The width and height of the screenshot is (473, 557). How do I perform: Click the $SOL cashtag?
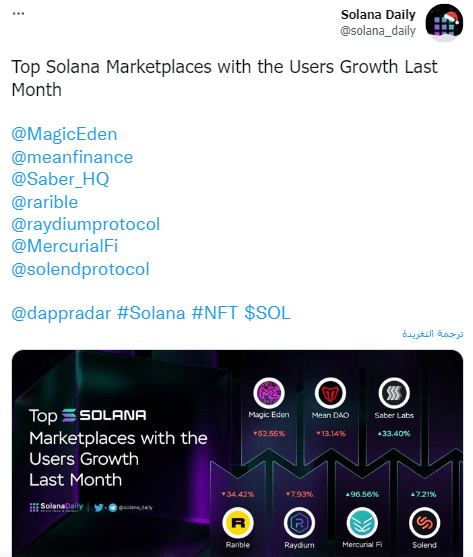coord(267,313)
